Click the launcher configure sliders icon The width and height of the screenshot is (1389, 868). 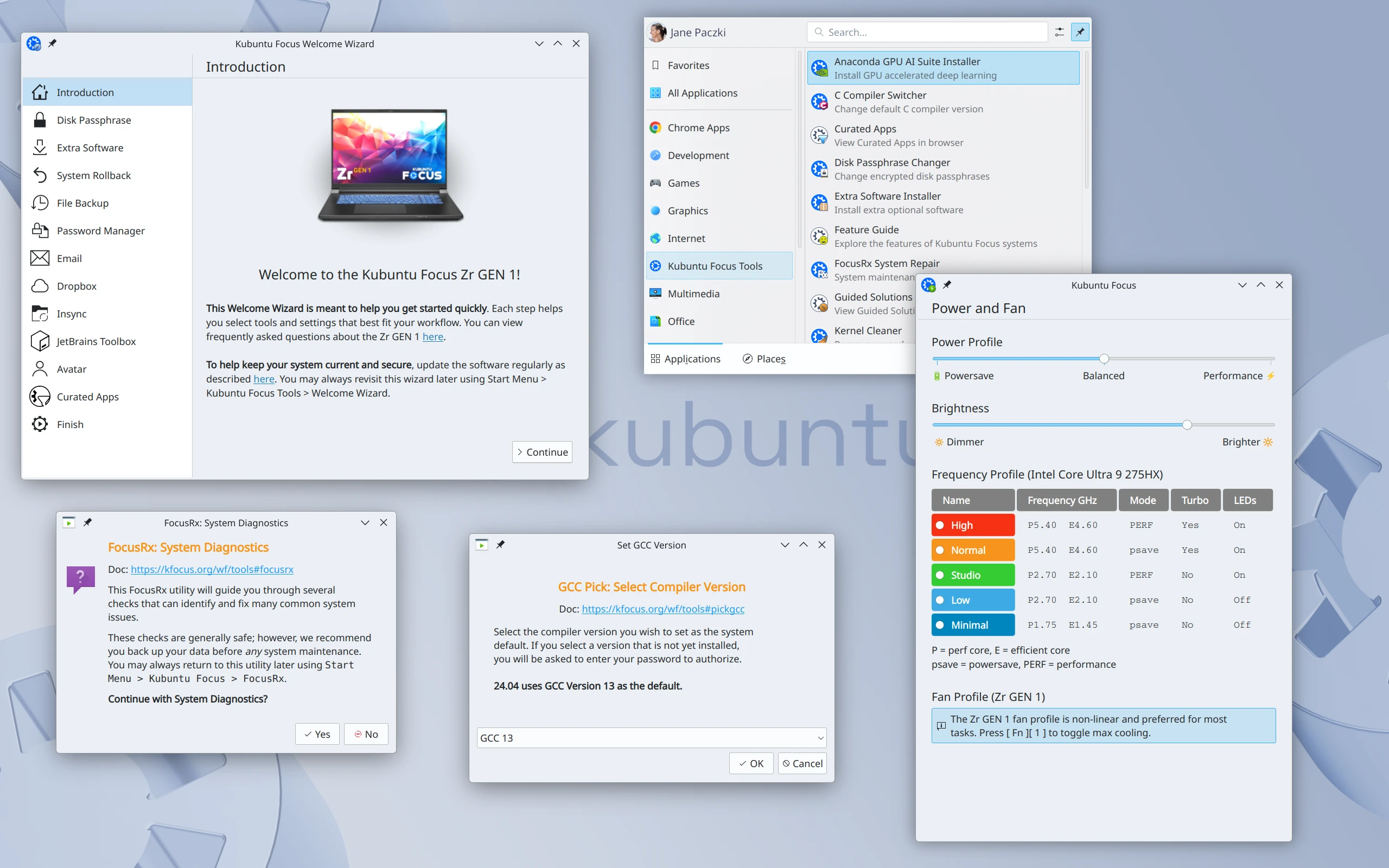click(x=1060, y=32)
